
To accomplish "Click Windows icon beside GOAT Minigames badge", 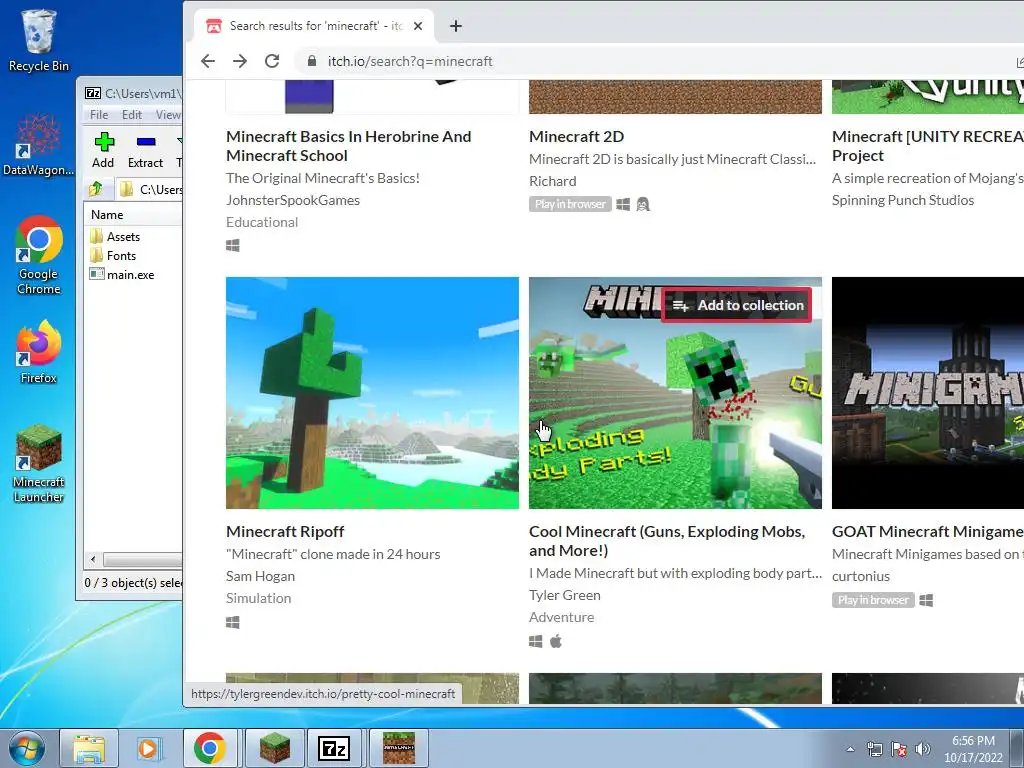I will pos(926,600).
